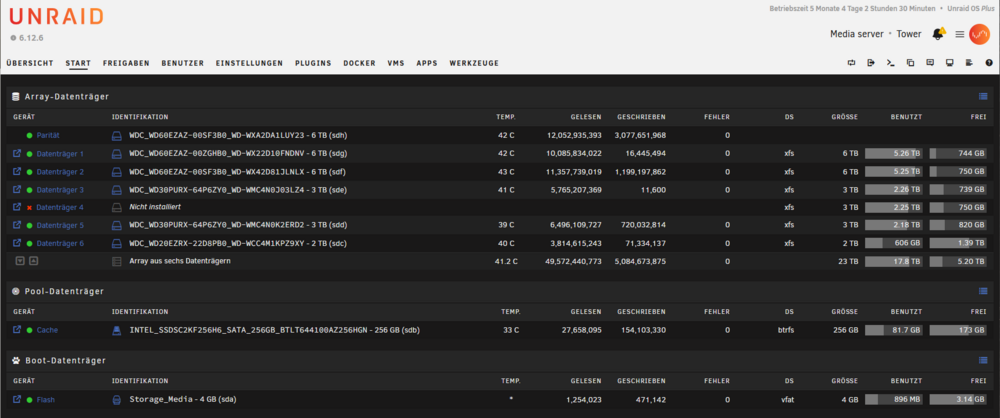Click view toggle icon in Pool-Datenträger header
This screenshot has height=418, width=1000.
click(983, 291)
